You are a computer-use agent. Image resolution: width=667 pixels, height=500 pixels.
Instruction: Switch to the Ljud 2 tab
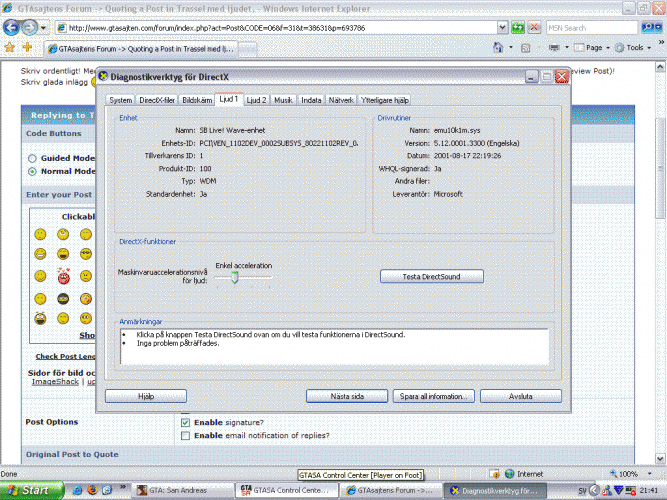coord(257,100)
